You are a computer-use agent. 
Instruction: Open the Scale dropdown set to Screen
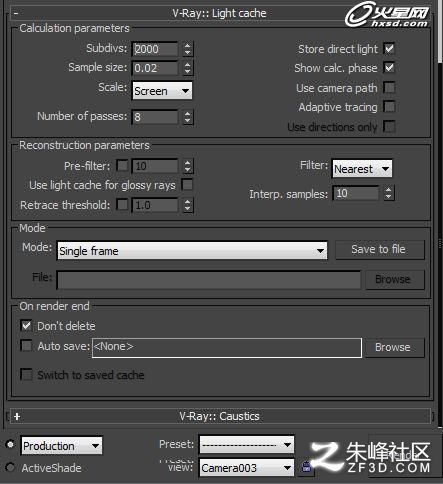pos(162,91)
